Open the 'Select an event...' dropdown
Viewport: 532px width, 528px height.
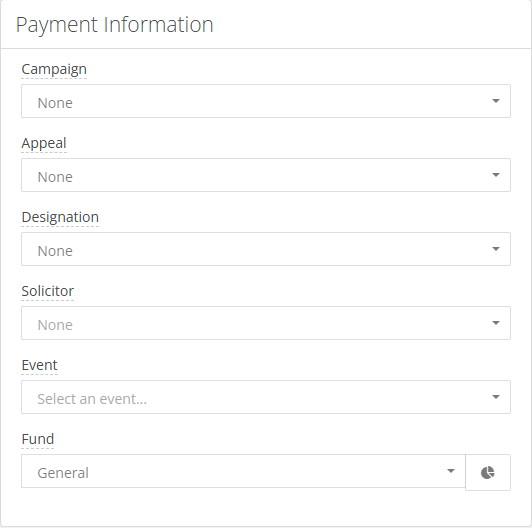266,397
